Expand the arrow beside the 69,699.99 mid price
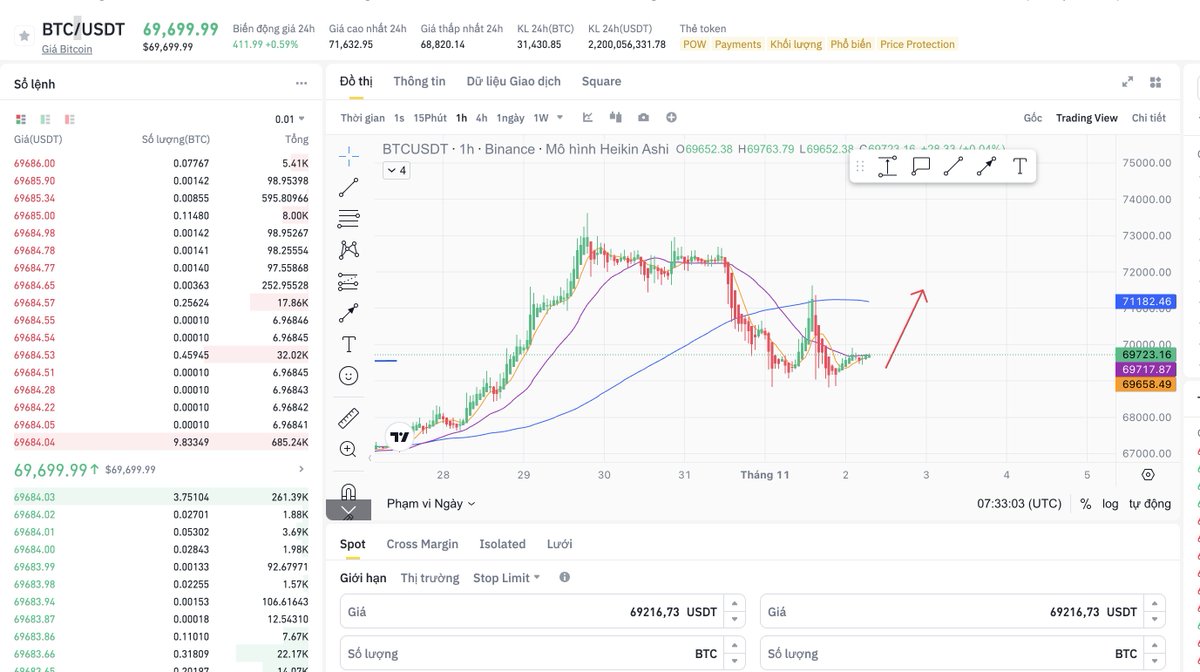Screen dimensions: 1200x672 (302, 469)
